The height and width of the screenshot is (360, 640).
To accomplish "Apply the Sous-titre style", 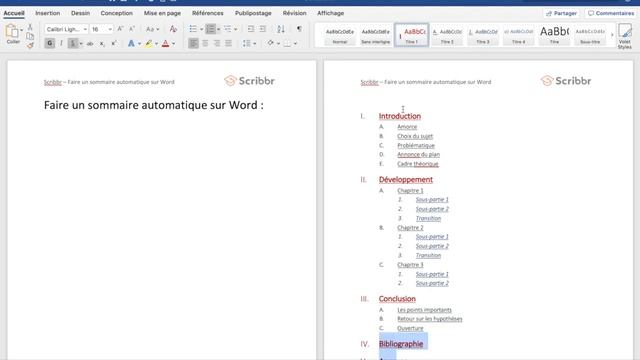I will pos(590,35).
